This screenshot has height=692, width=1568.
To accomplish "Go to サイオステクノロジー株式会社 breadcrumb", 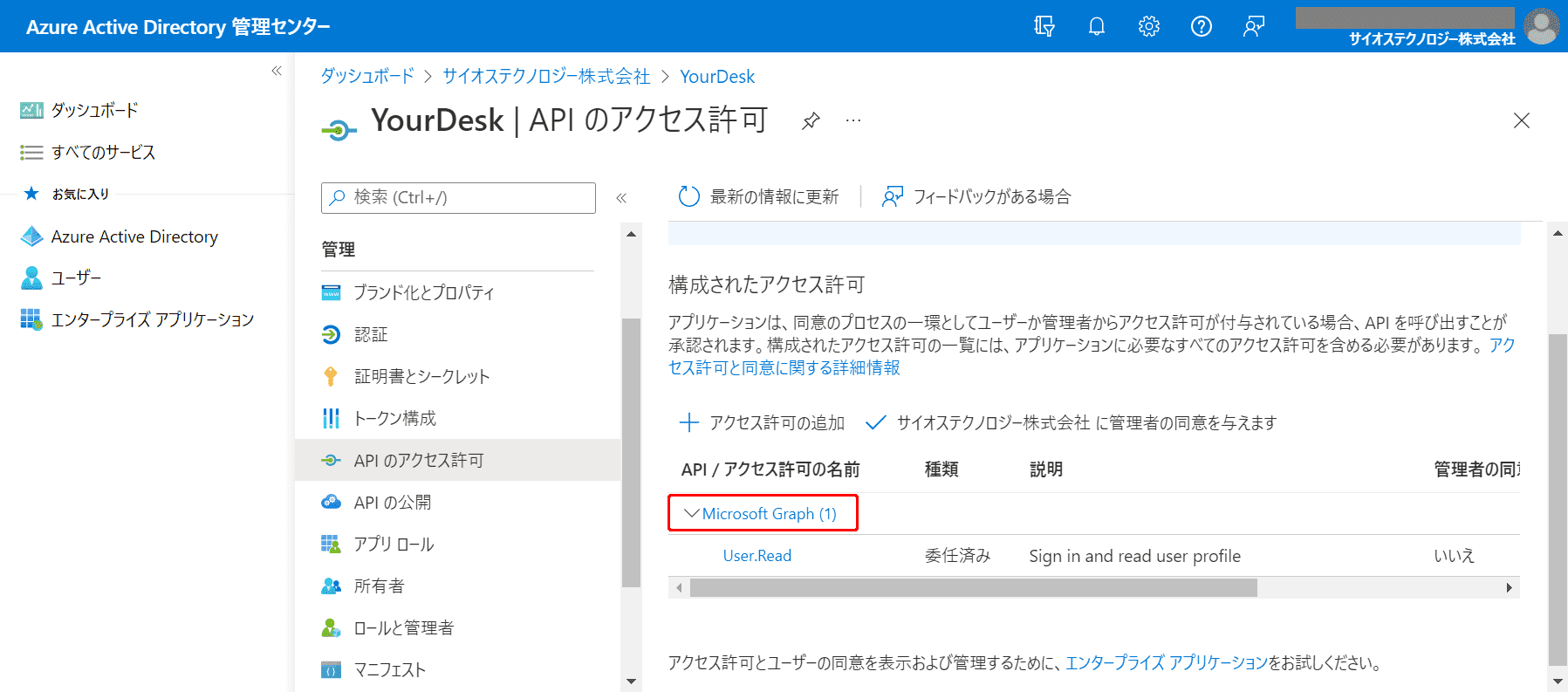I will [x=546, y=76].
